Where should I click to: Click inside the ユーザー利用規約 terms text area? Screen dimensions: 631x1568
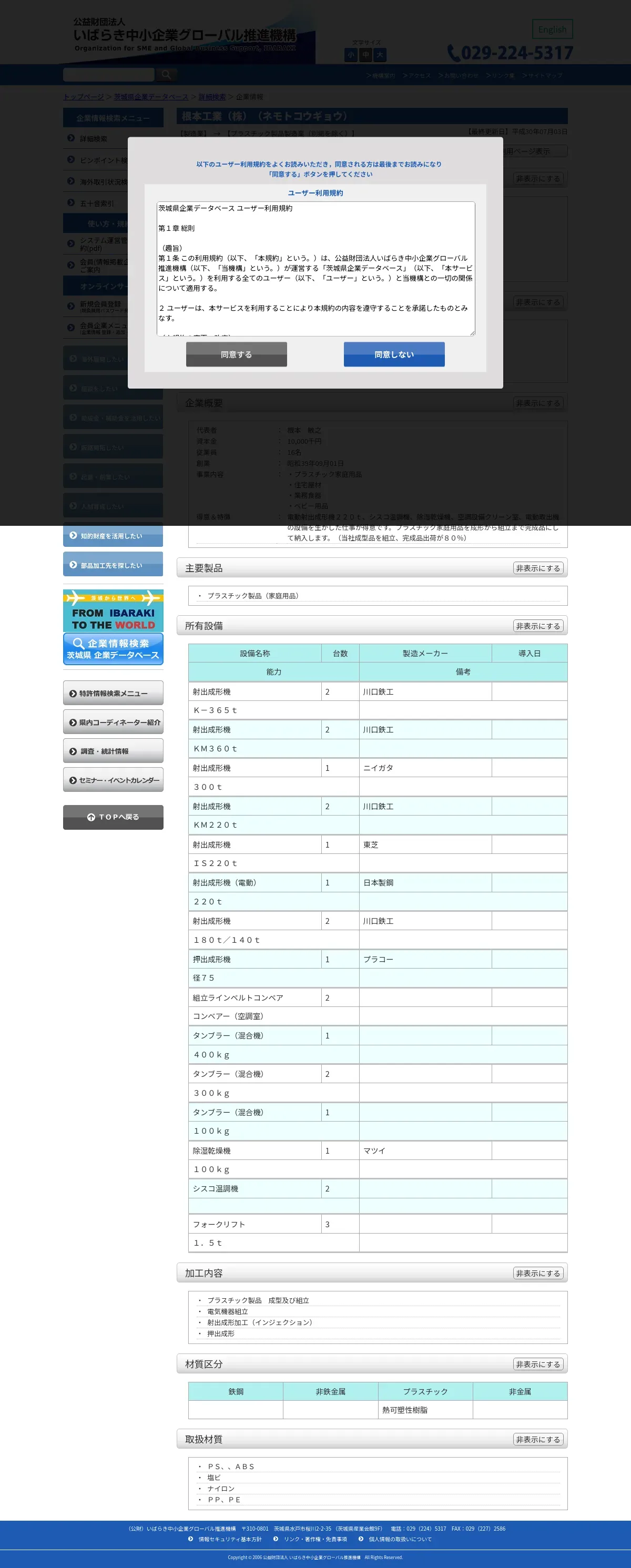click(x=315, y=269)
